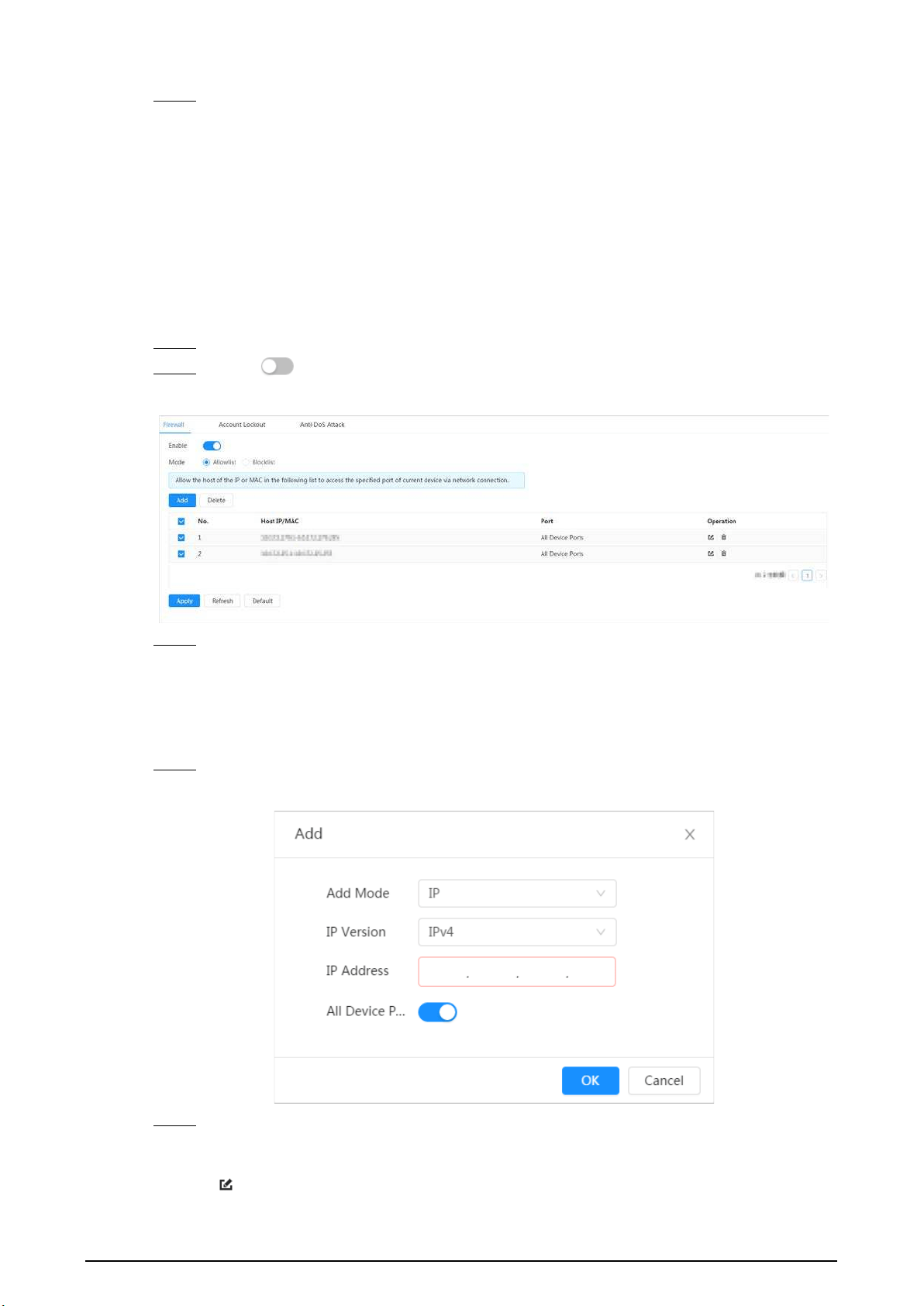Edit the row 2 host entry

[711, 553]
